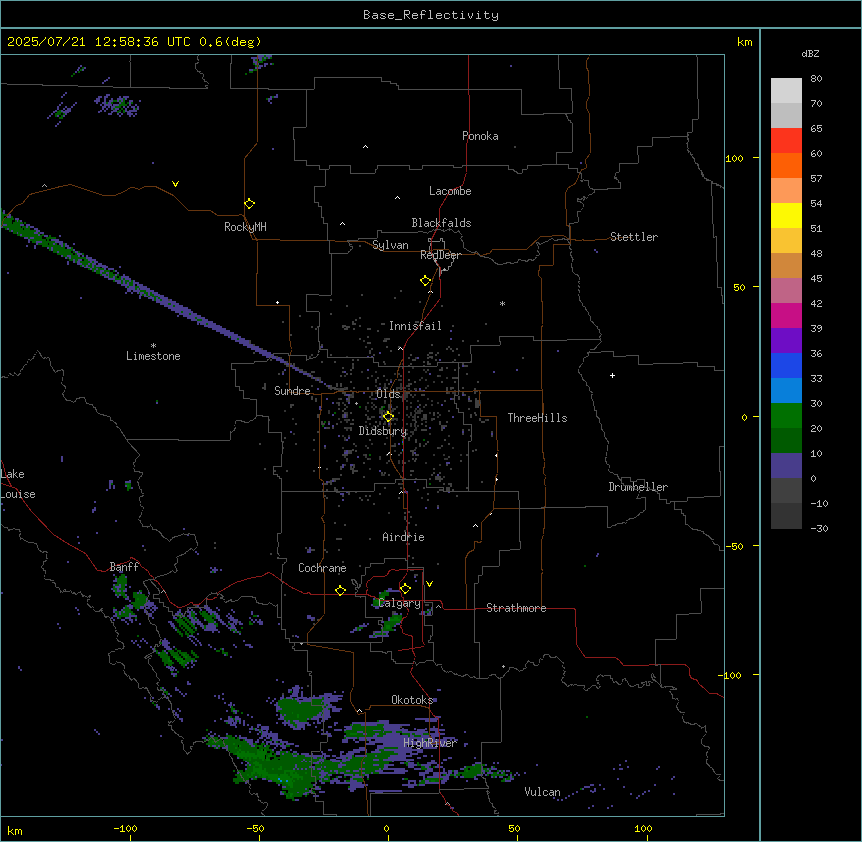Image resolution: width=862 pixels, height=842 pixels.
Task: Click the Calgary city label
Action: (400, 603)
